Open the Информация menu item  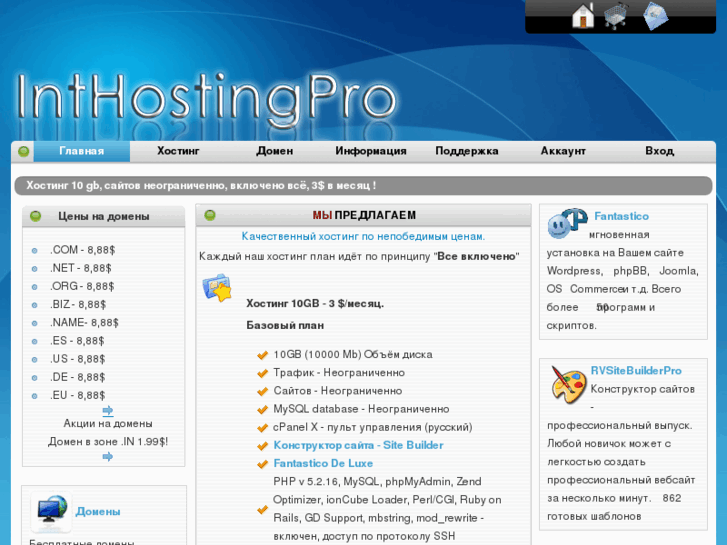371,151
